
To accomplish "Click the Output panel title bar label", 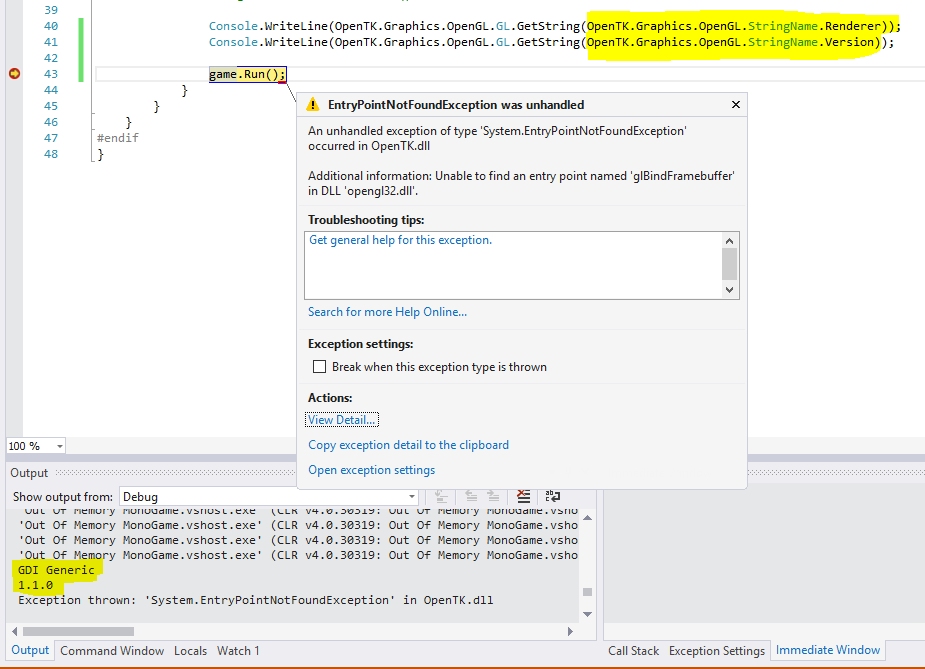I will coord(29,473).
